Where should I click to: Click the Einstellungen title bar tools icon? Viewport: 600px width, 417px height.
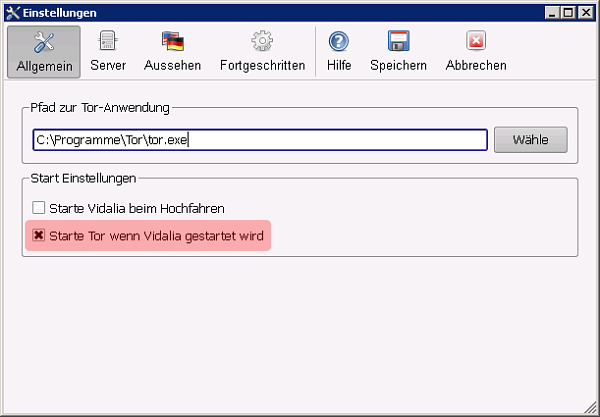(13, 13)
